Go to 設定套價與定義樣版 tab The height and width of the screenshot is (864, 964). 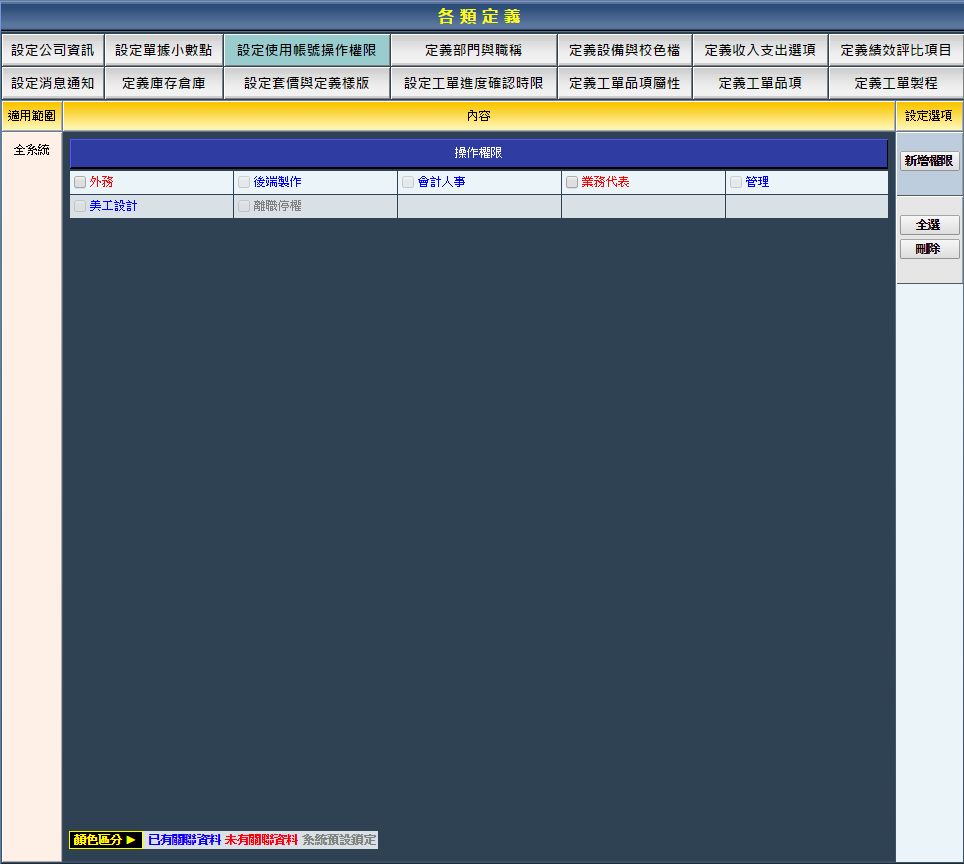pyautogui.click(x=306, y=83)
